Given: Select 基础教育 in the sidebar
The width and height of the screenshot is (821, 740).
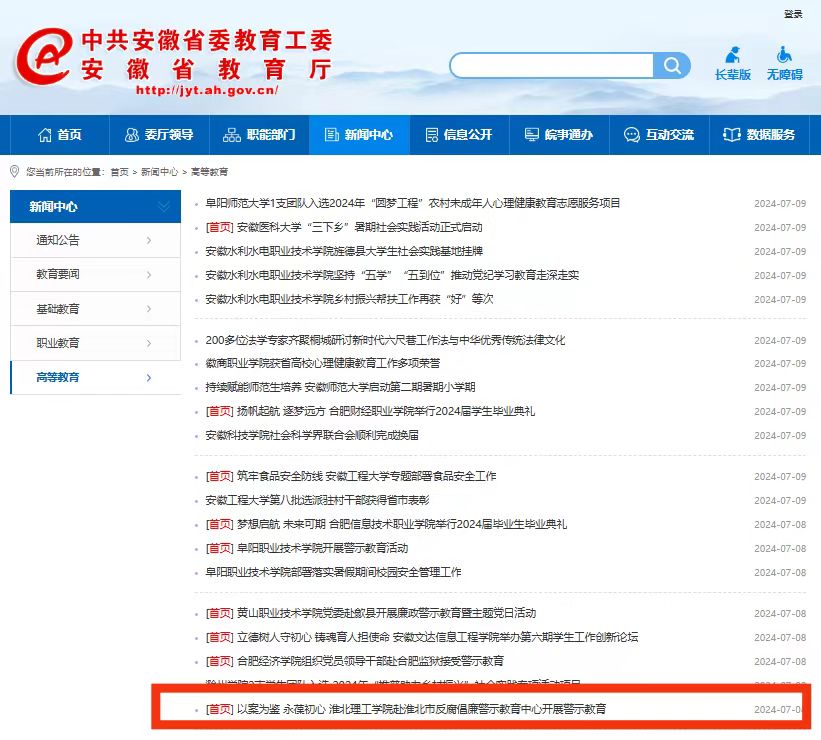Looking at the screenshot, I should tap(58, 309).
